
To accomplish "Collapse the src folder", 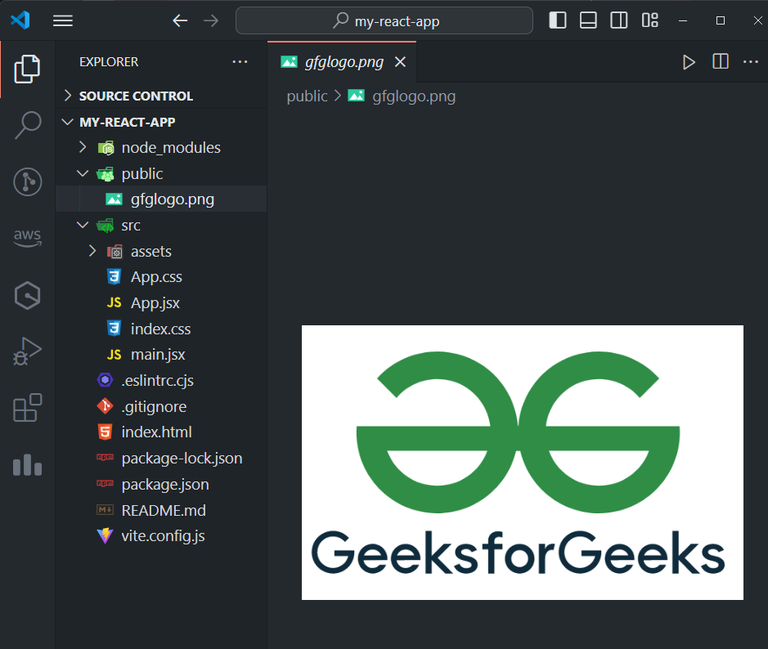I will [x=161, y=225].
